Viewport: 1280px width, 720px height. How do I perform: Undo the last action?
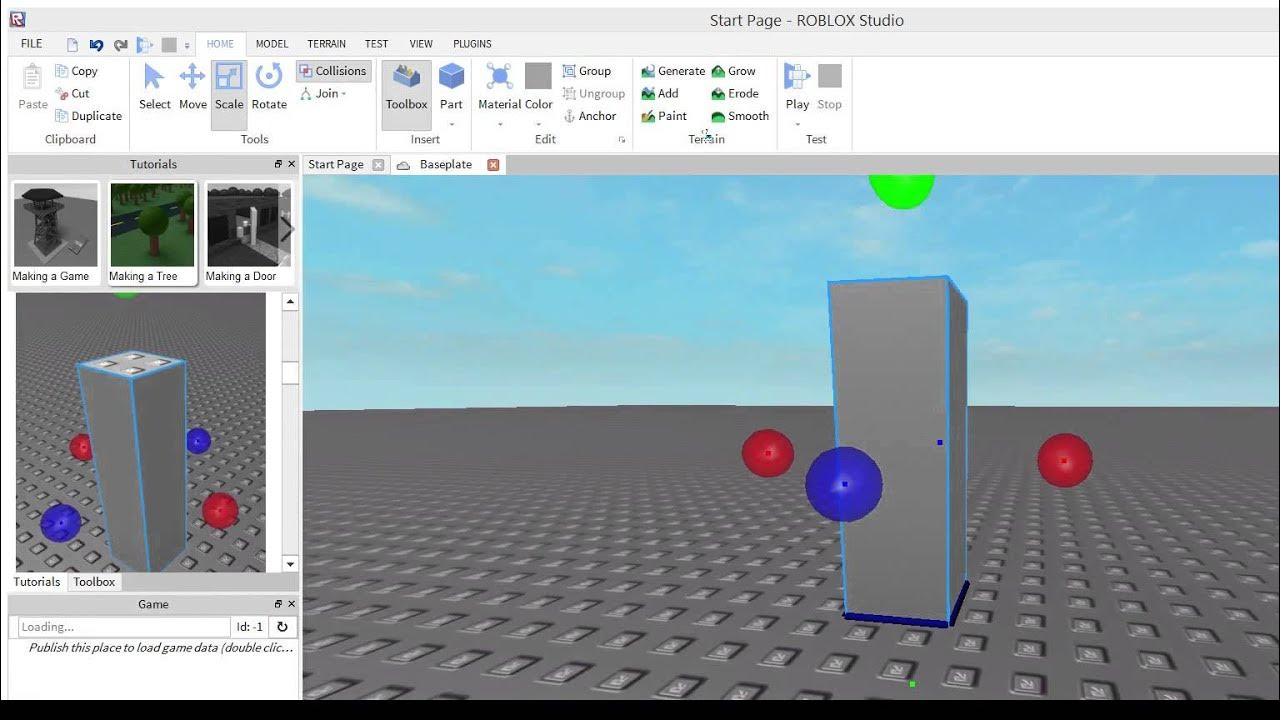point(96,45)
